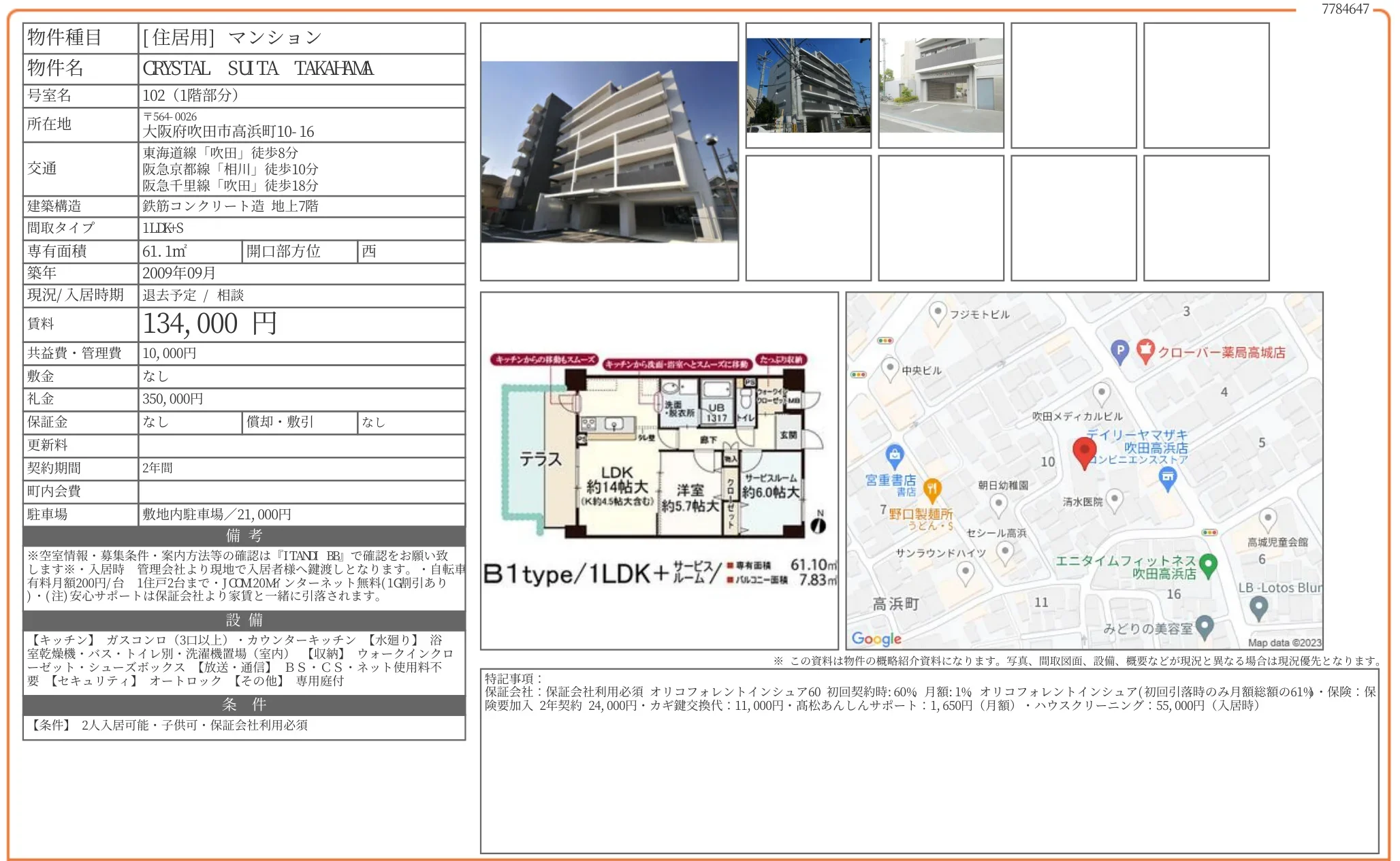Click the みどりの美容室 map marker
The width and height of the screenshot is (1400, 861).
click(1204, 626)
